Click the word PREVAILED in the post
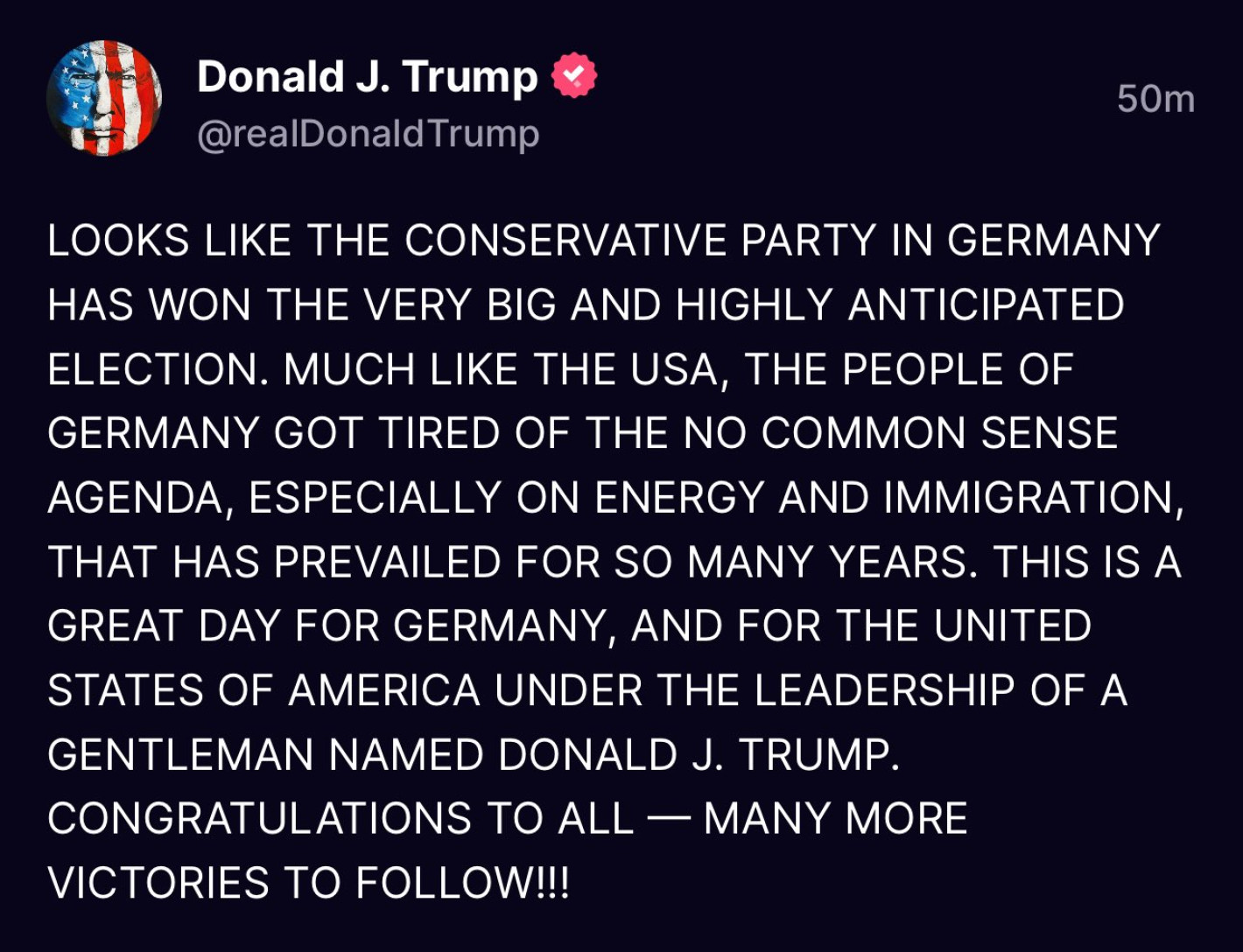The width and height of the screenshot is (1243, 952). tap(388, 562)
